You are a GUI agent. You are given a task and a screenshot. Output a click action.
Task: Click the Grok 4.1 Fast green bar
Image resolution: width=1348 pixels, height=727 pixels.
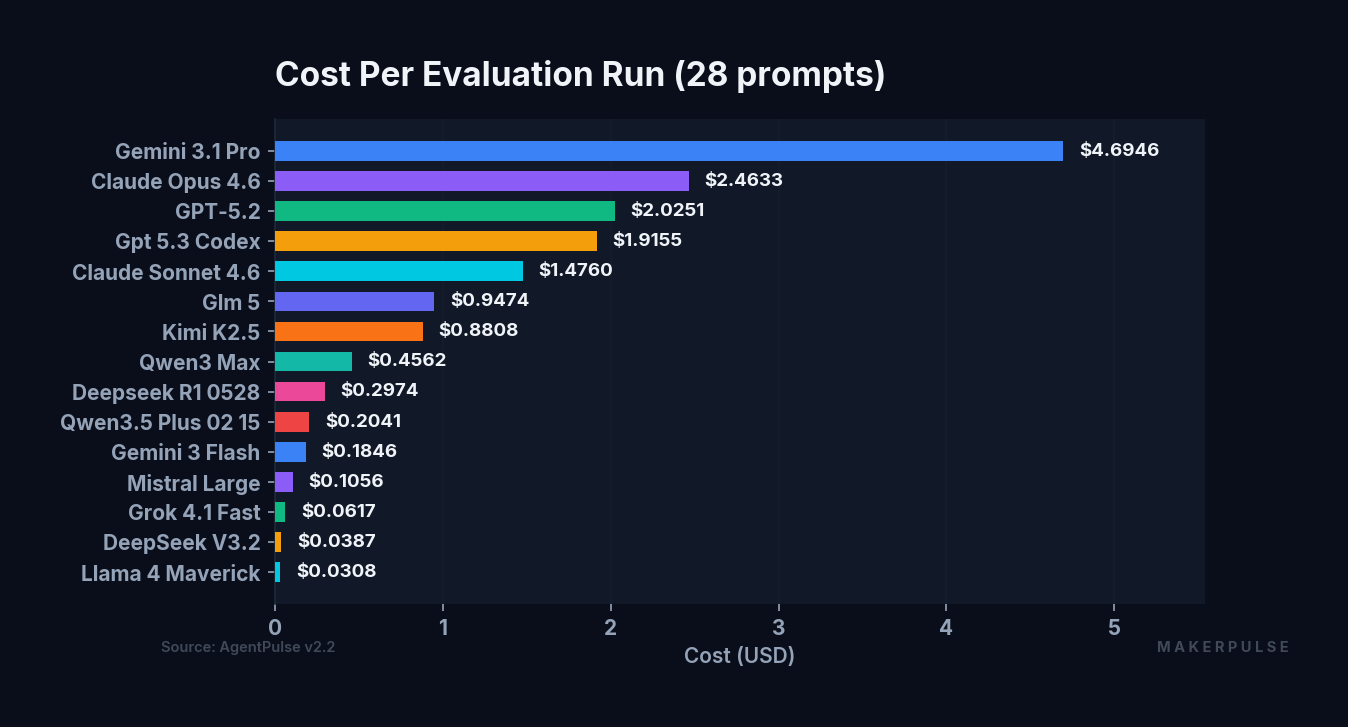[x=280, y=512]
